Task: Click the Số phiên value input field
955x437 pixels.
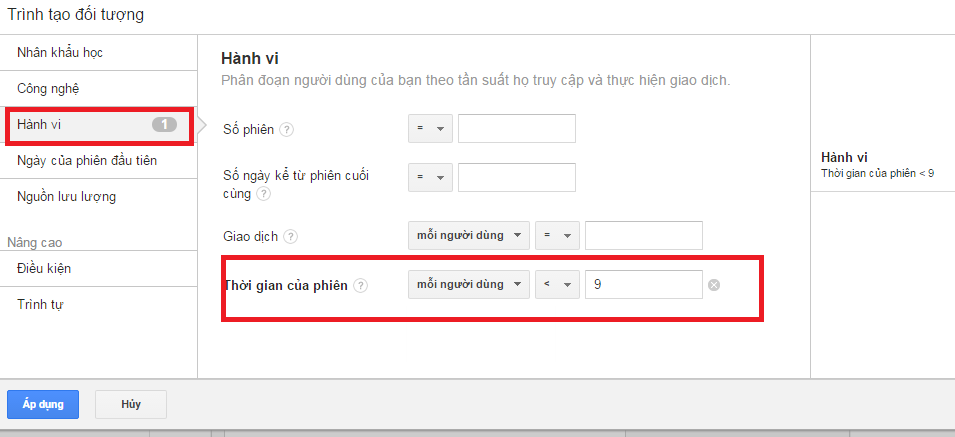Action: coord(516,129)
